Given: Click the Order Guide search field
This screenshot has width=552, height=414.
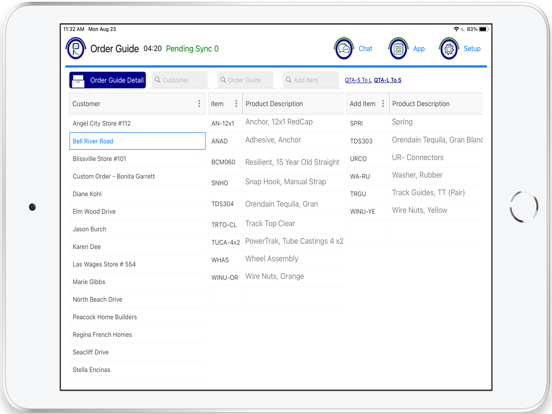Looking at the screenshot, I should [245, 80].
